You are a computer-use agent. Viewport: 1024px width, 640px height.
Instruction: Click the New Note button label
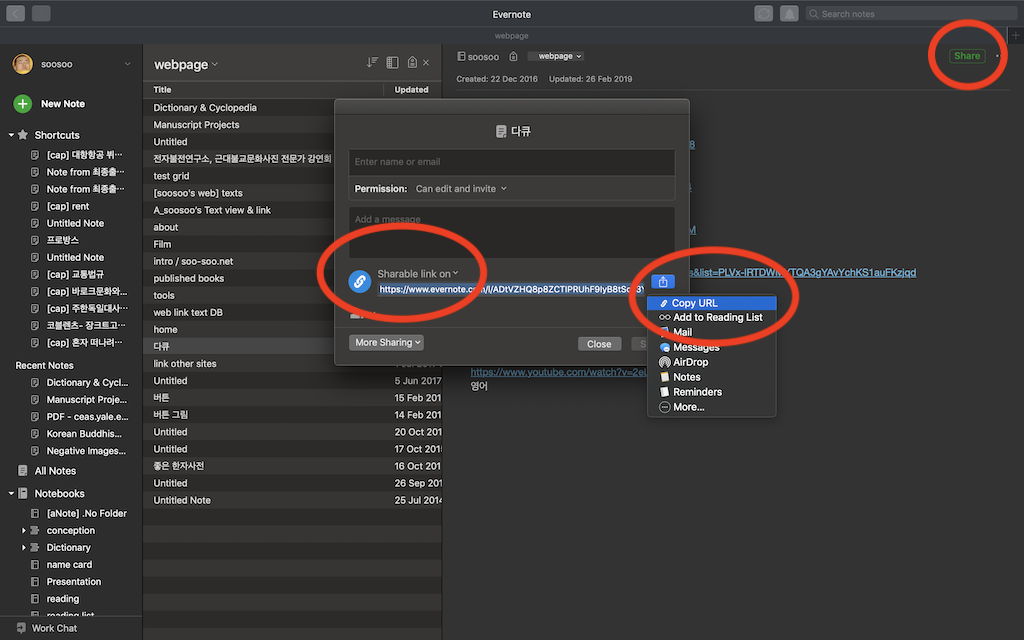(x=63, y=104)
